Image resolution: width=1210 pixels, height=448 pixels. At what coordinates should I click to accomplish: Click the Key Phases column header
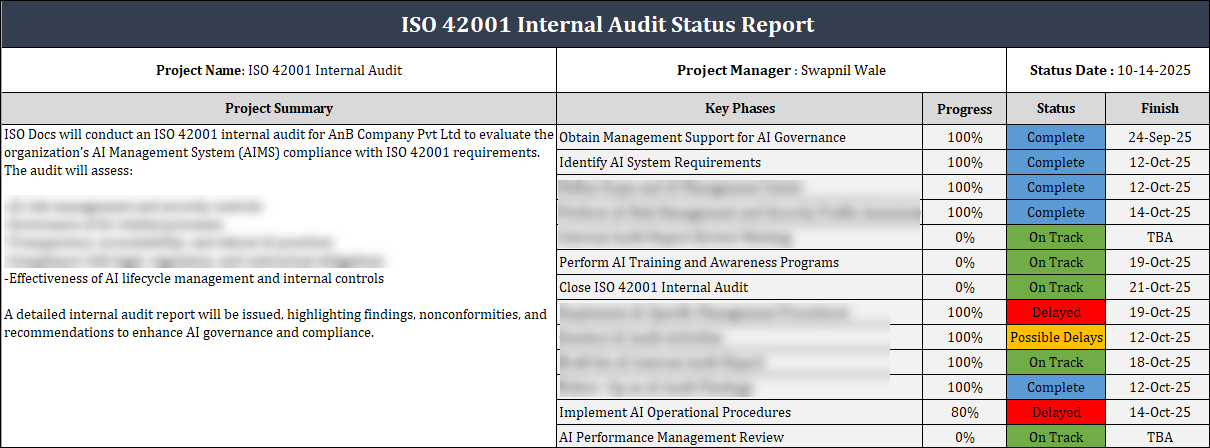pos(739,108)
